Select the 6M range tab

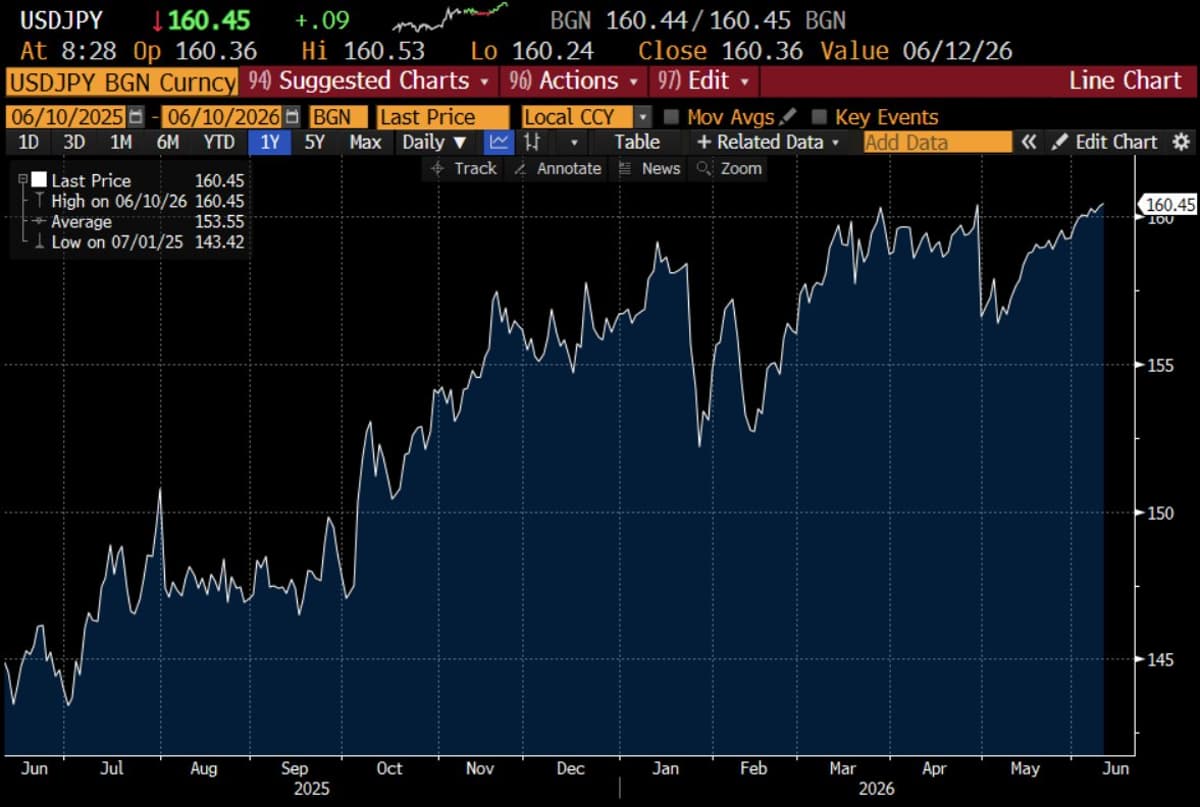pos(168,142)
